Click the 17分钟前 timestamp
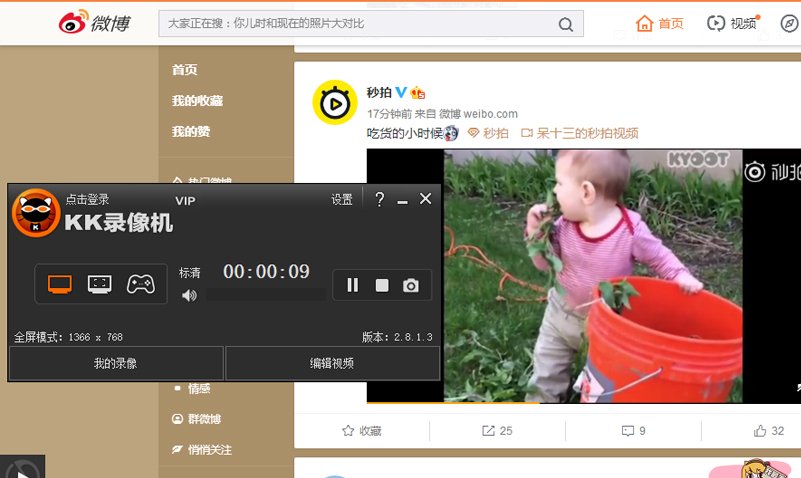The image size is (801, 478). (x=389, y=114)
